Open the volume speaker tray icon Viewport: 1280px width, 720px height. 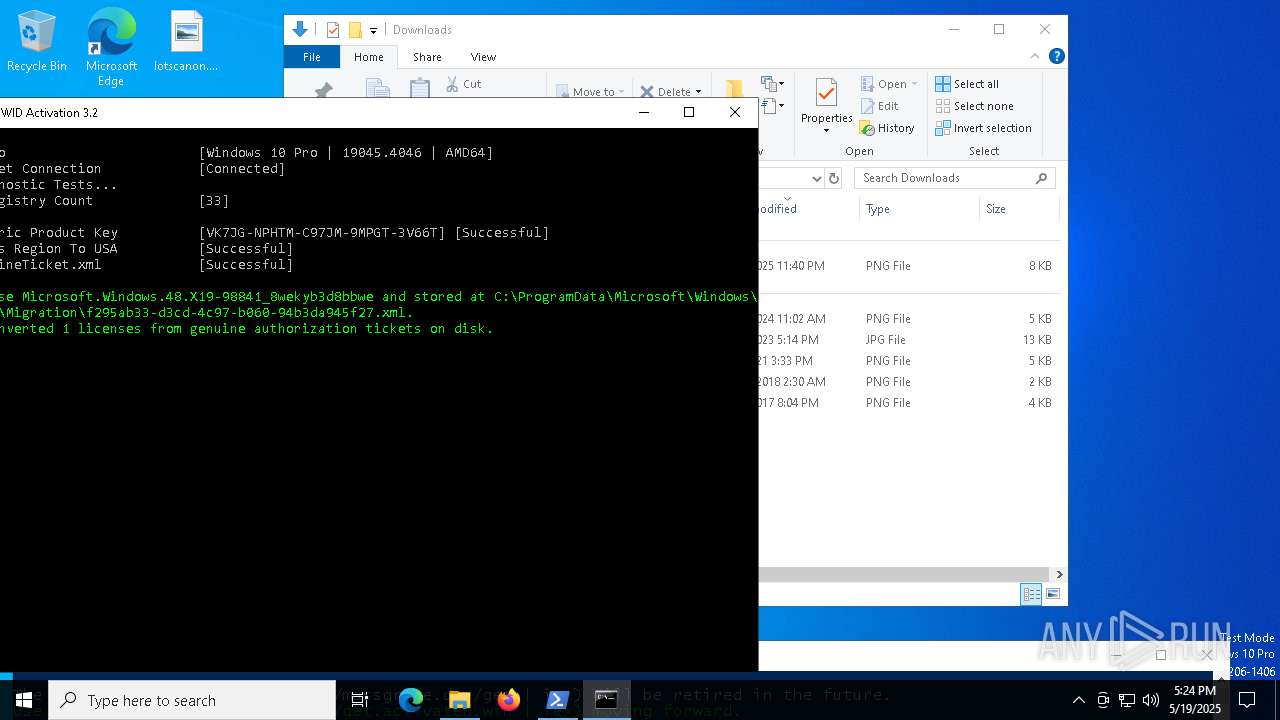(x=1151, y=700)
